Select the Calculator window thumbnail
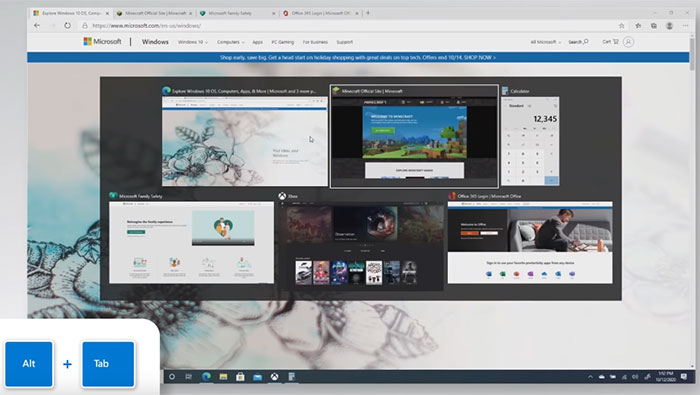Image resolution: width=700 pixels, height=395 pixels. point(530,137)
